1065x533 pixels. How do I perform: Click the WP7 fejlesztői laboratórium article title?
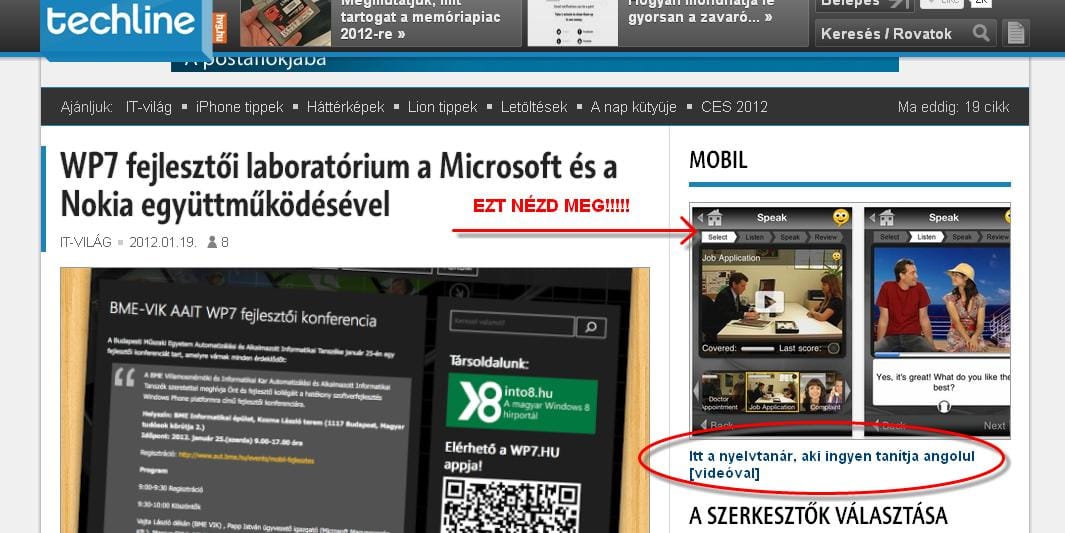coord(338,185)
